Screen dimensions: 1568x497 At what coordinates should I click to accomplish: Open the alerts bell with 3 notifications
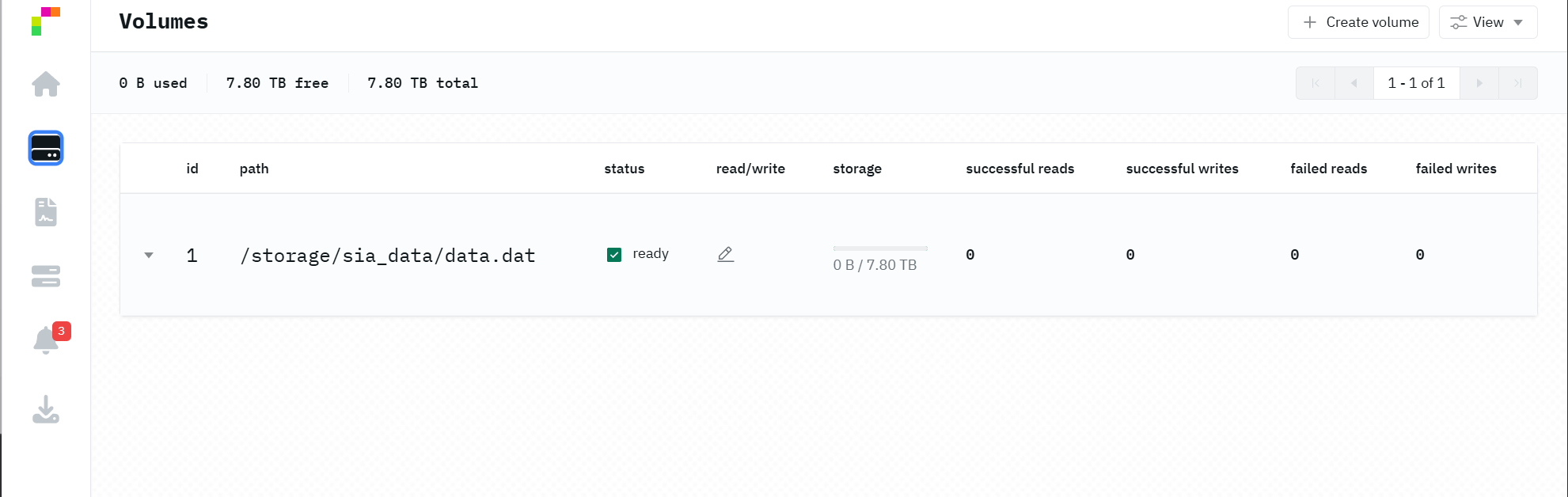[x=47, y=340]
